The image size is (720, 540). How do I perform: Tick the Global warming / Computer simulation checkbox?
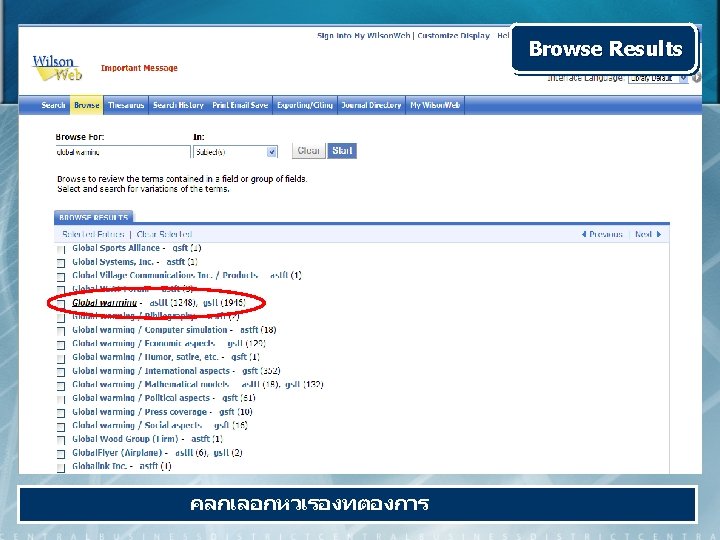pos(61,331)
